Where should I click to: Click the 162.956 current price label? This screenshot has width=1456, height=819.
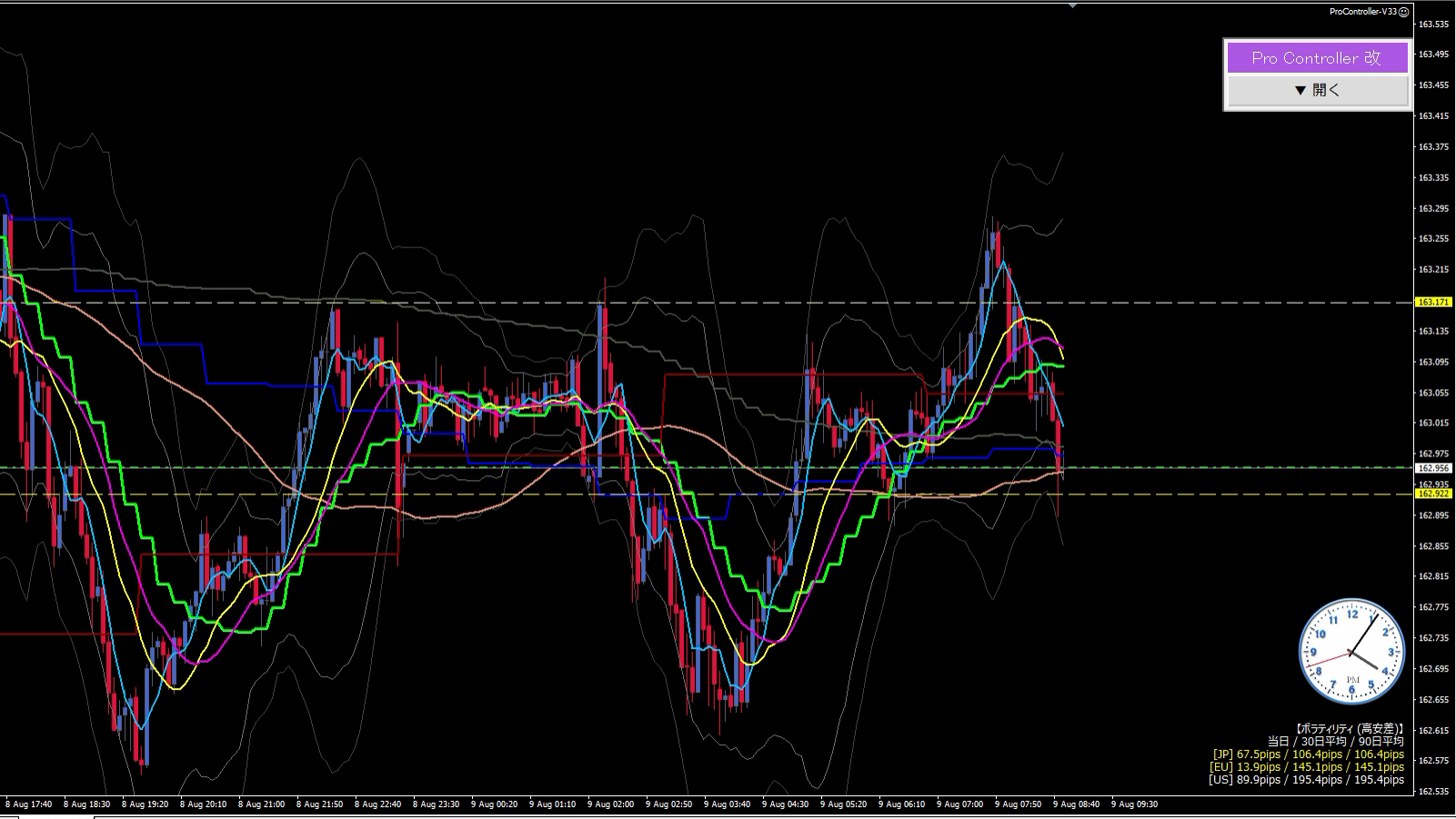[1434, 468]
